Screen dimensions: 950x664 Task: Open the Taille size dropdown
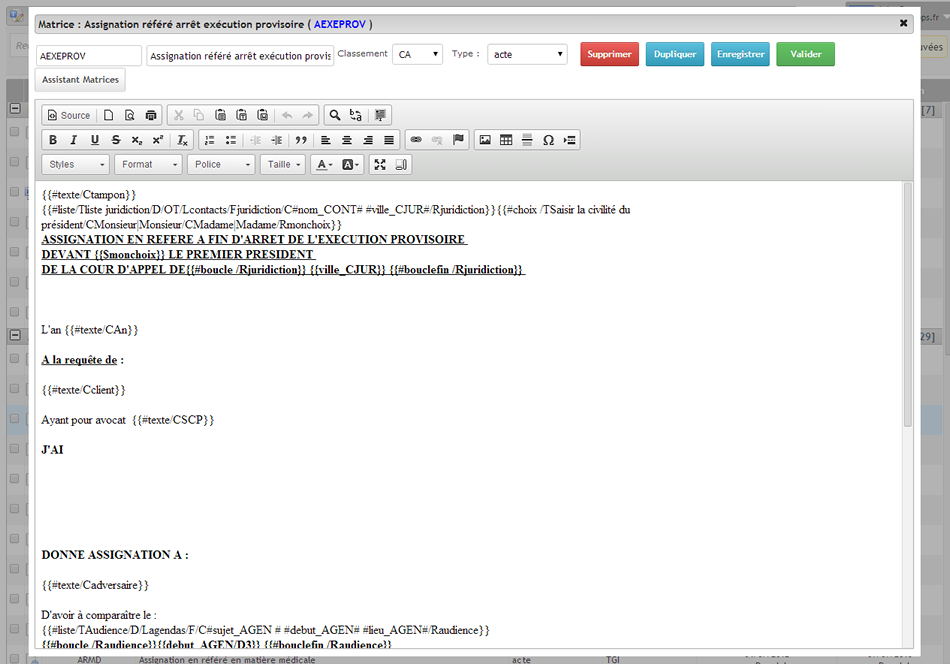point(283,164)
